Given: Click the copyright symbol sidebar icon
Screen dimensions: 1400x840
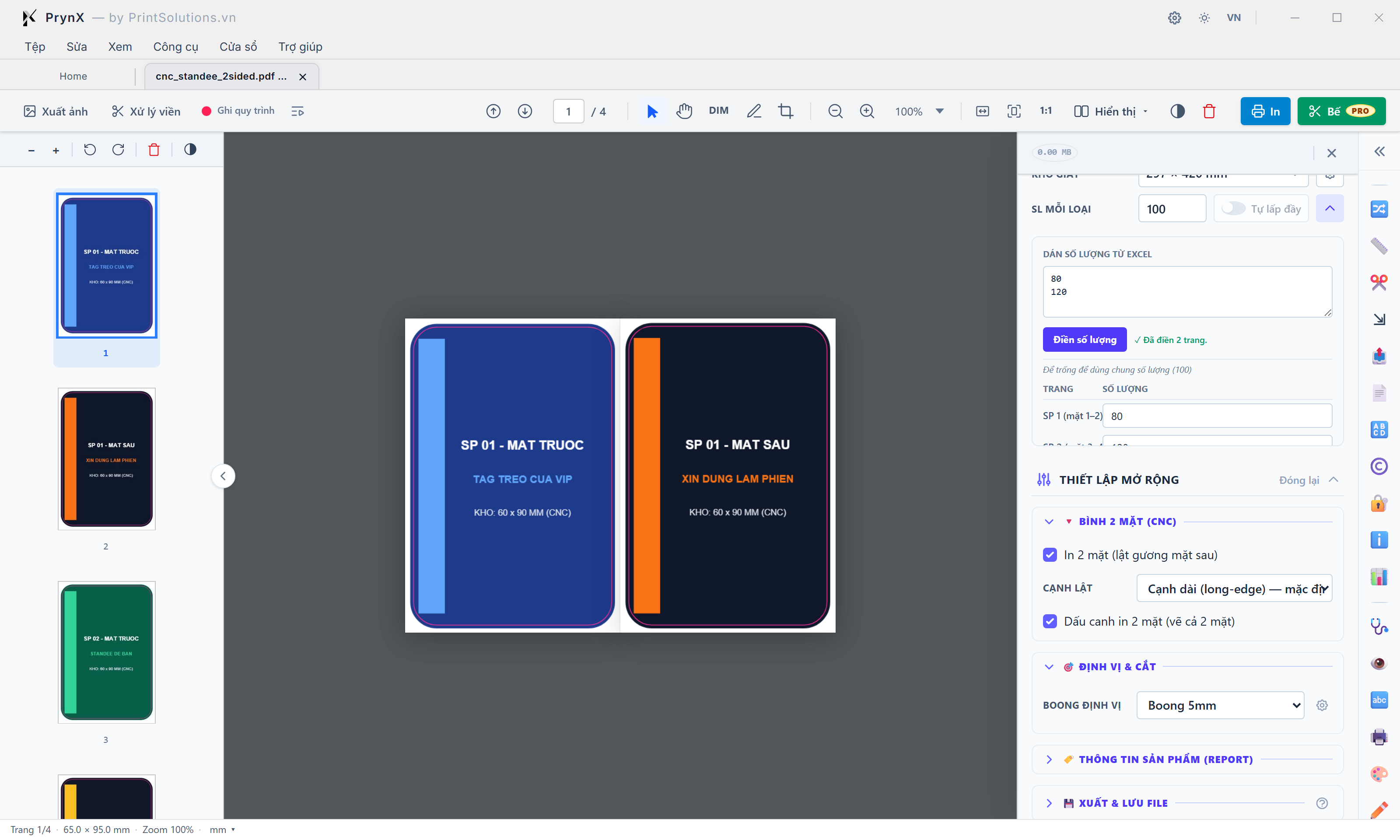Looking at the screenshot, I should (x=1379, y=466).
